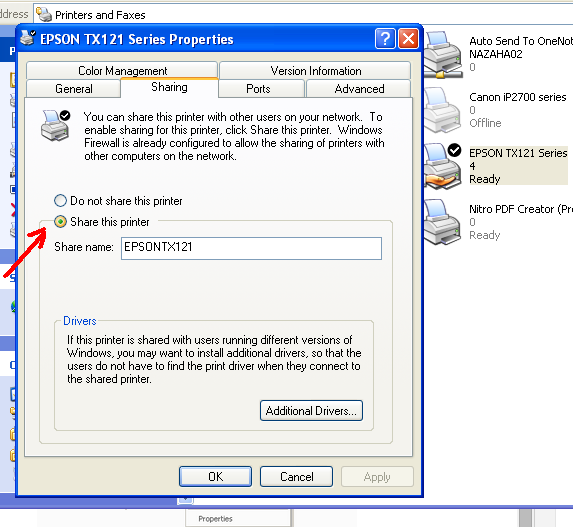Open the Version Information tab

coord(316,70)
